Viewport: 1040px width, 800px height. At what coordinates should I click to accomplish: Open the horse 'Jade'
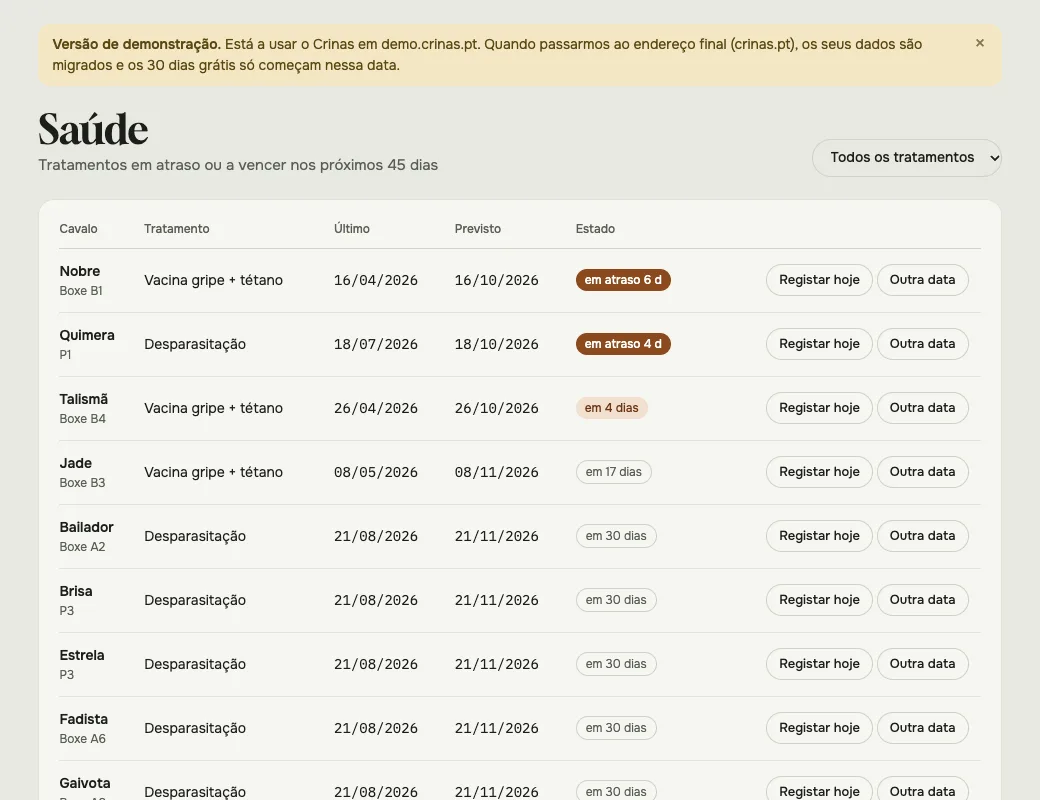coord(76,464)
